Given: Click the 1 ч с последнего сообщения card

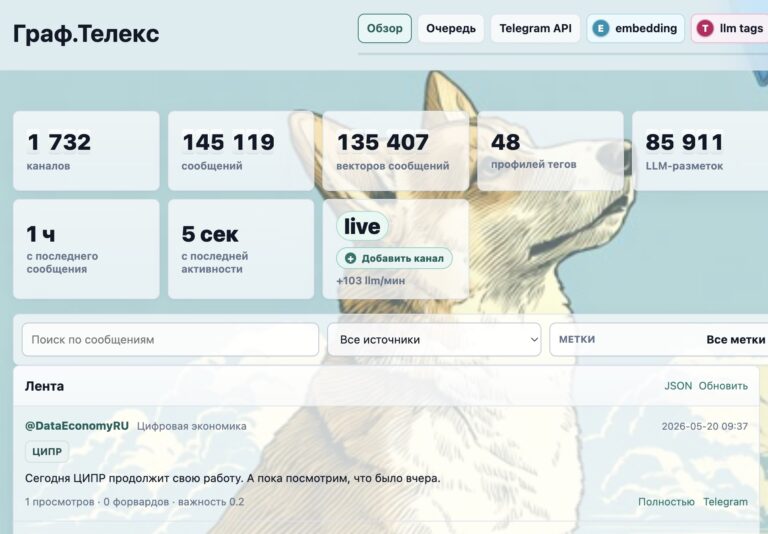Looking at the screenshot, I should pos(86,249).
